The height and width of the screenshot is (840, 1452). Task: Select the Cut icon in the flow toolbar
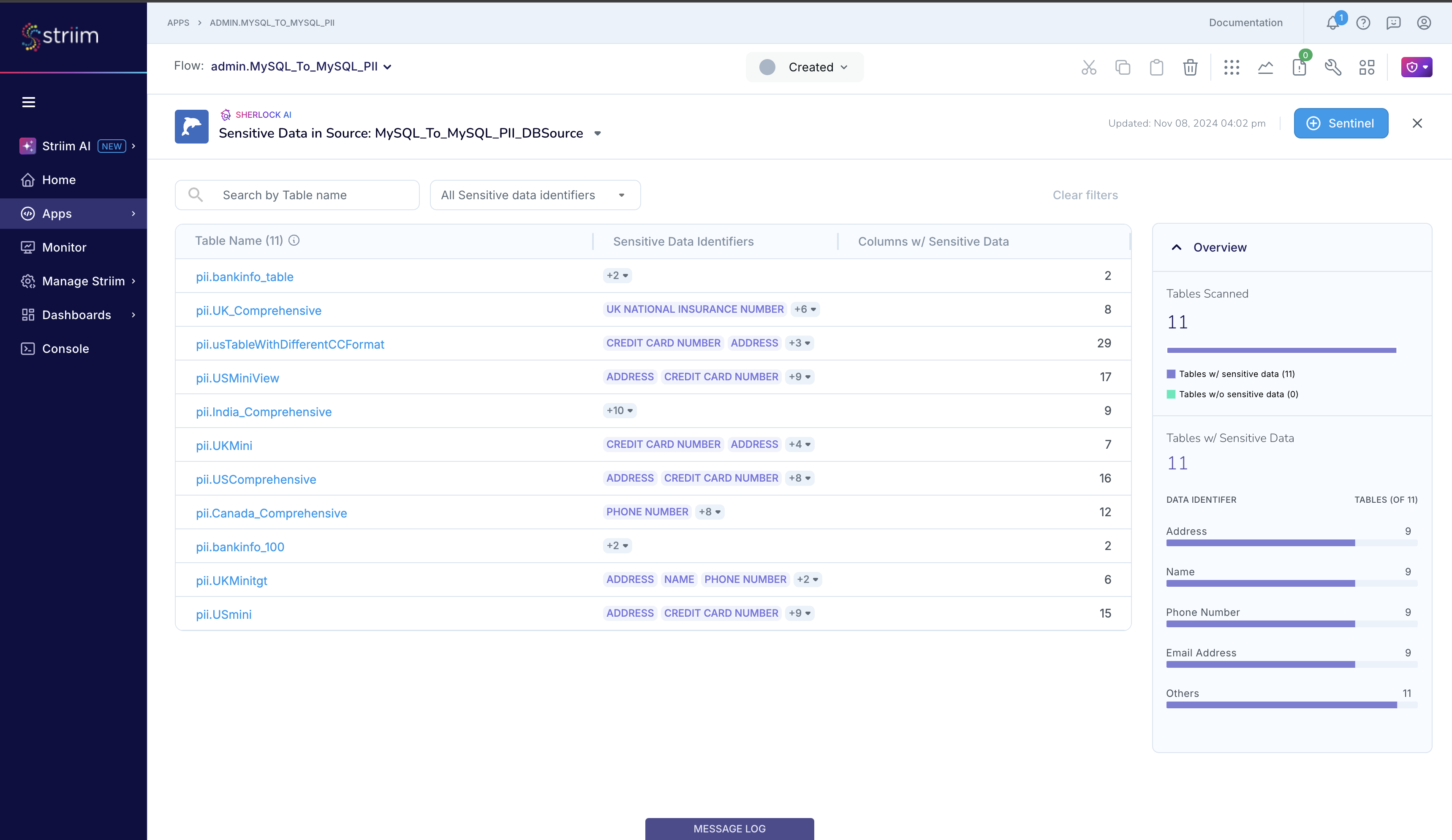[1088, 67]
